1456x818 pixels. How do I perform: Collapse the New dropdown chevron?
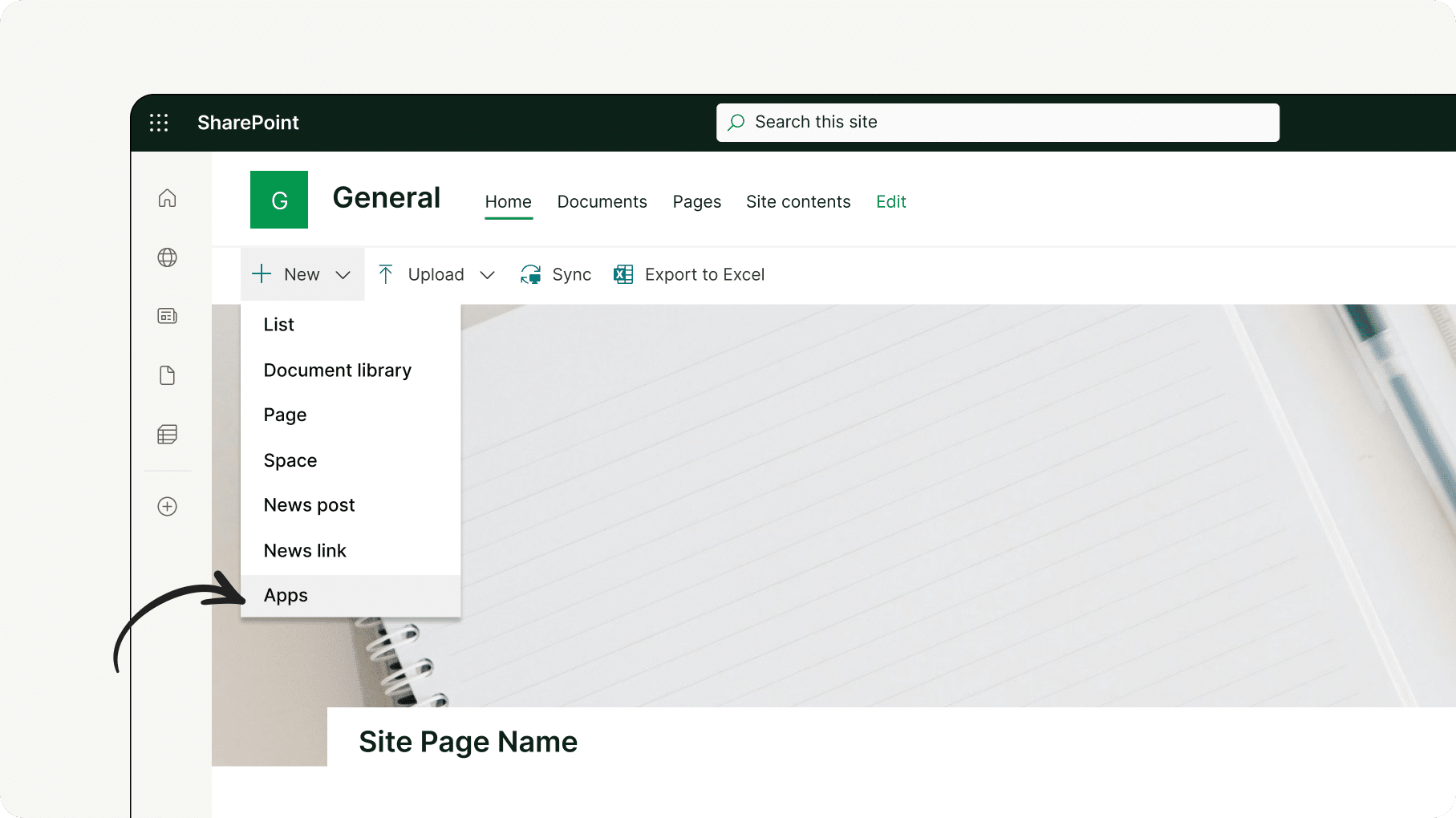click(343, 275)
